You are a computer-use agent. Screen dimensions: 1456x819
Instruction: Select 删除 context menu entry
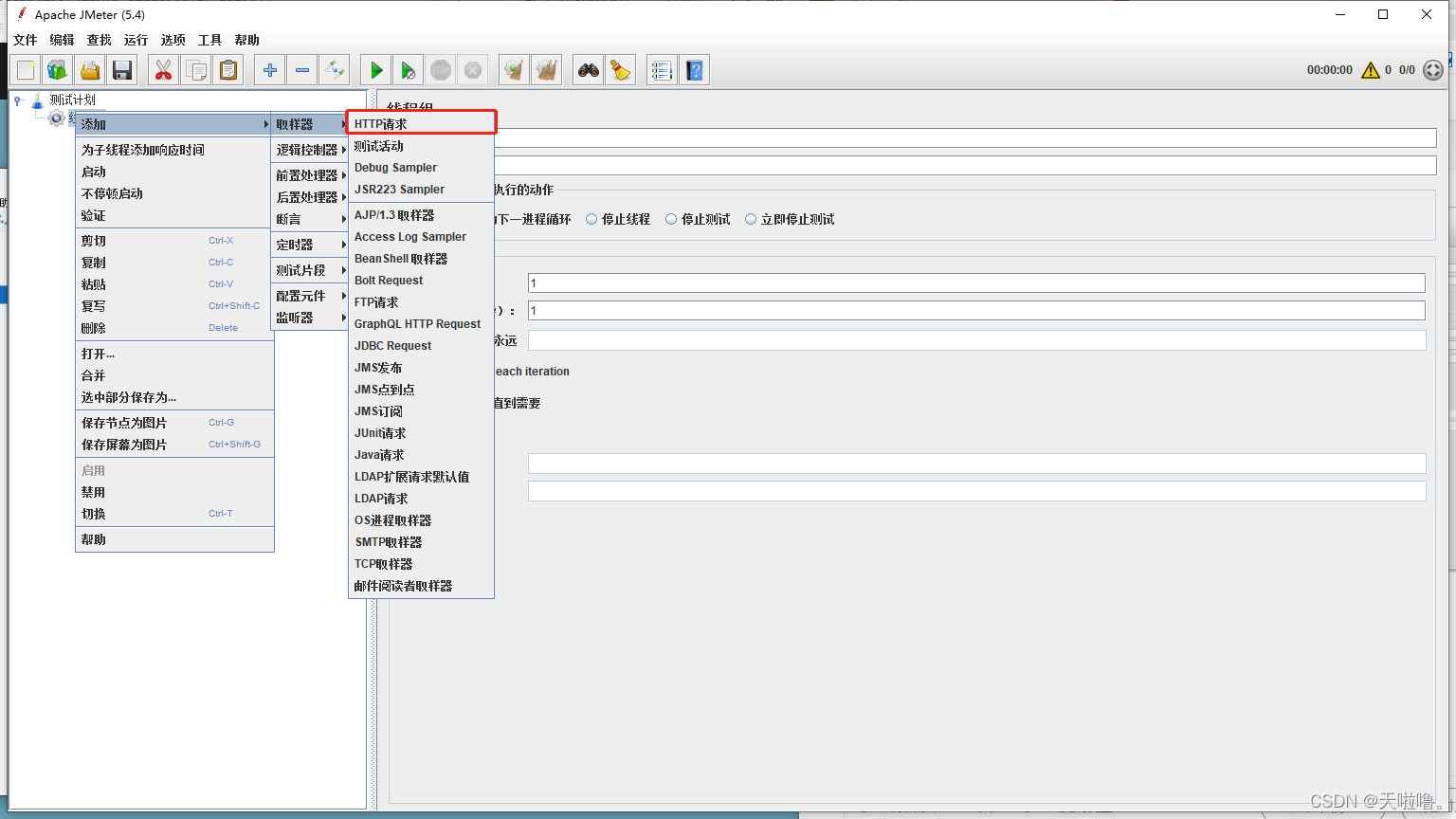click(174, 328)
